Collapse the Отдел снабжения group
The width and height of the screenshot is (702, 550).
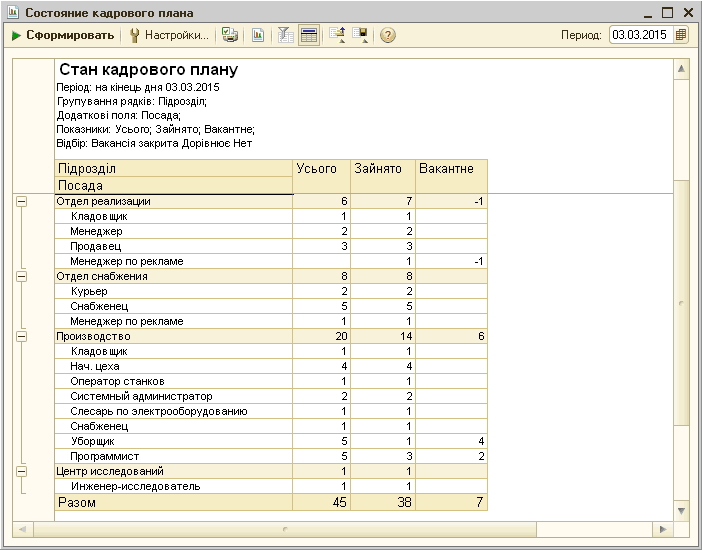tap(20, 276)
